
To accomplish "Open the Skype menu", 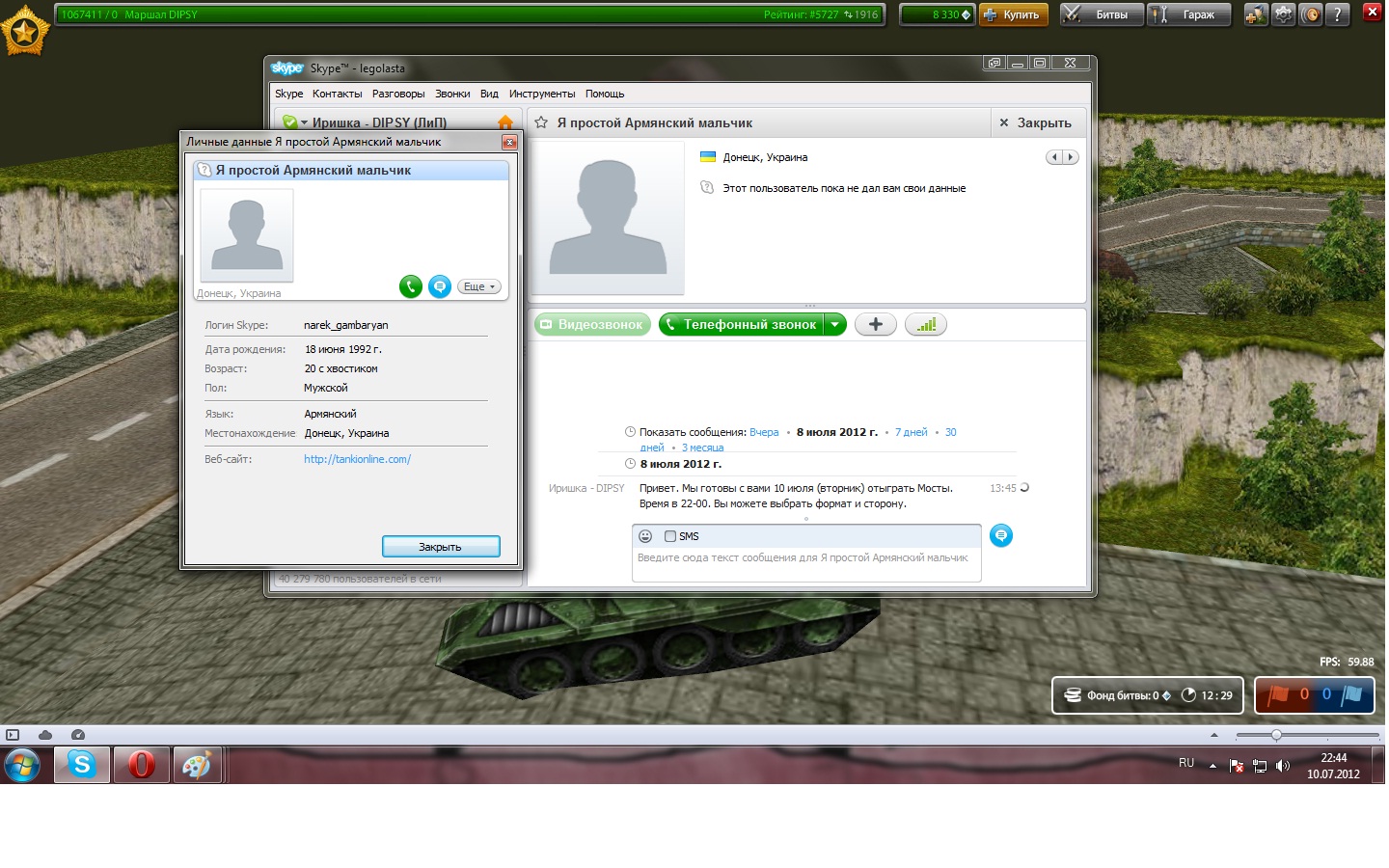I will 288,94.
